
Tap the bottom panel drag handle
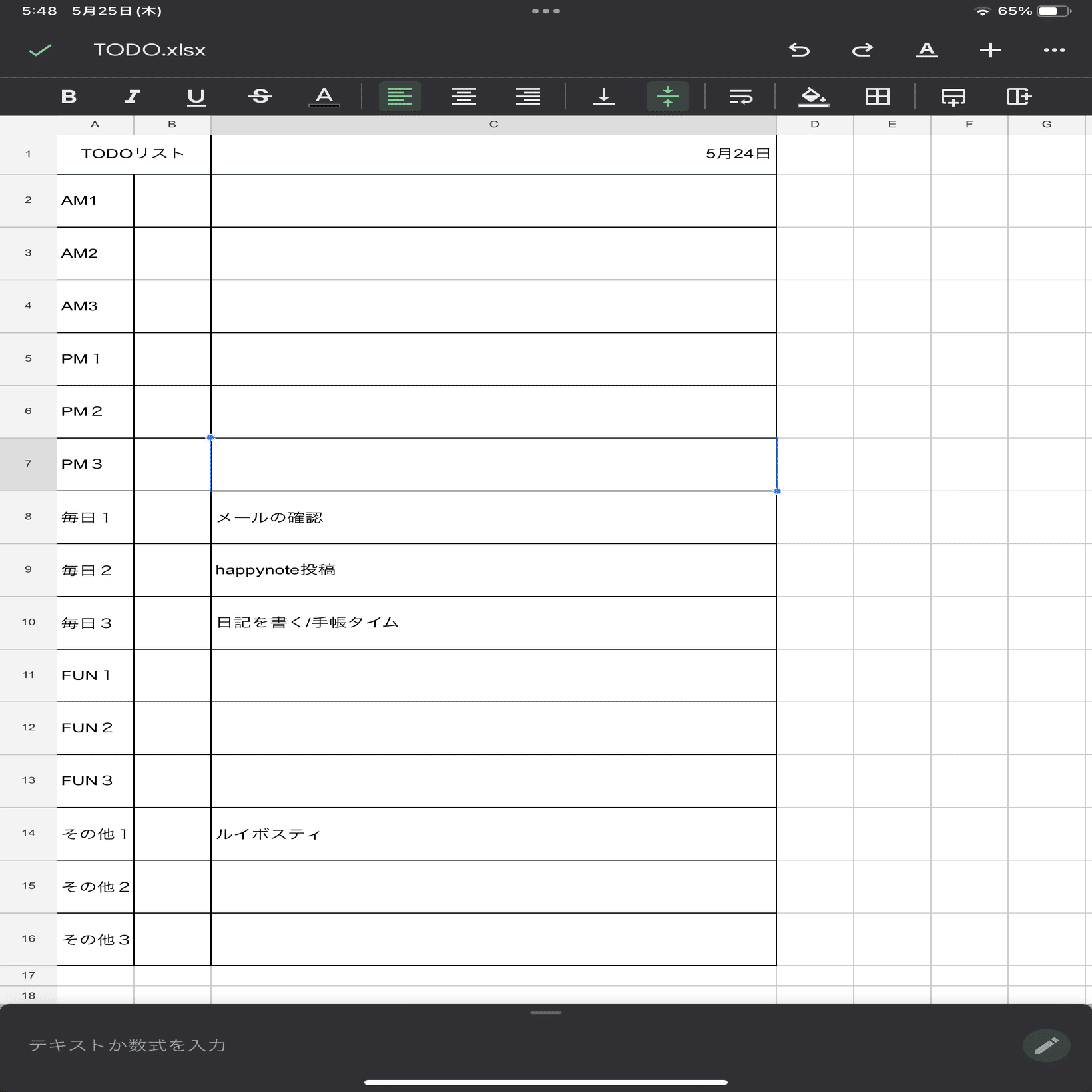click(546, 1013)
